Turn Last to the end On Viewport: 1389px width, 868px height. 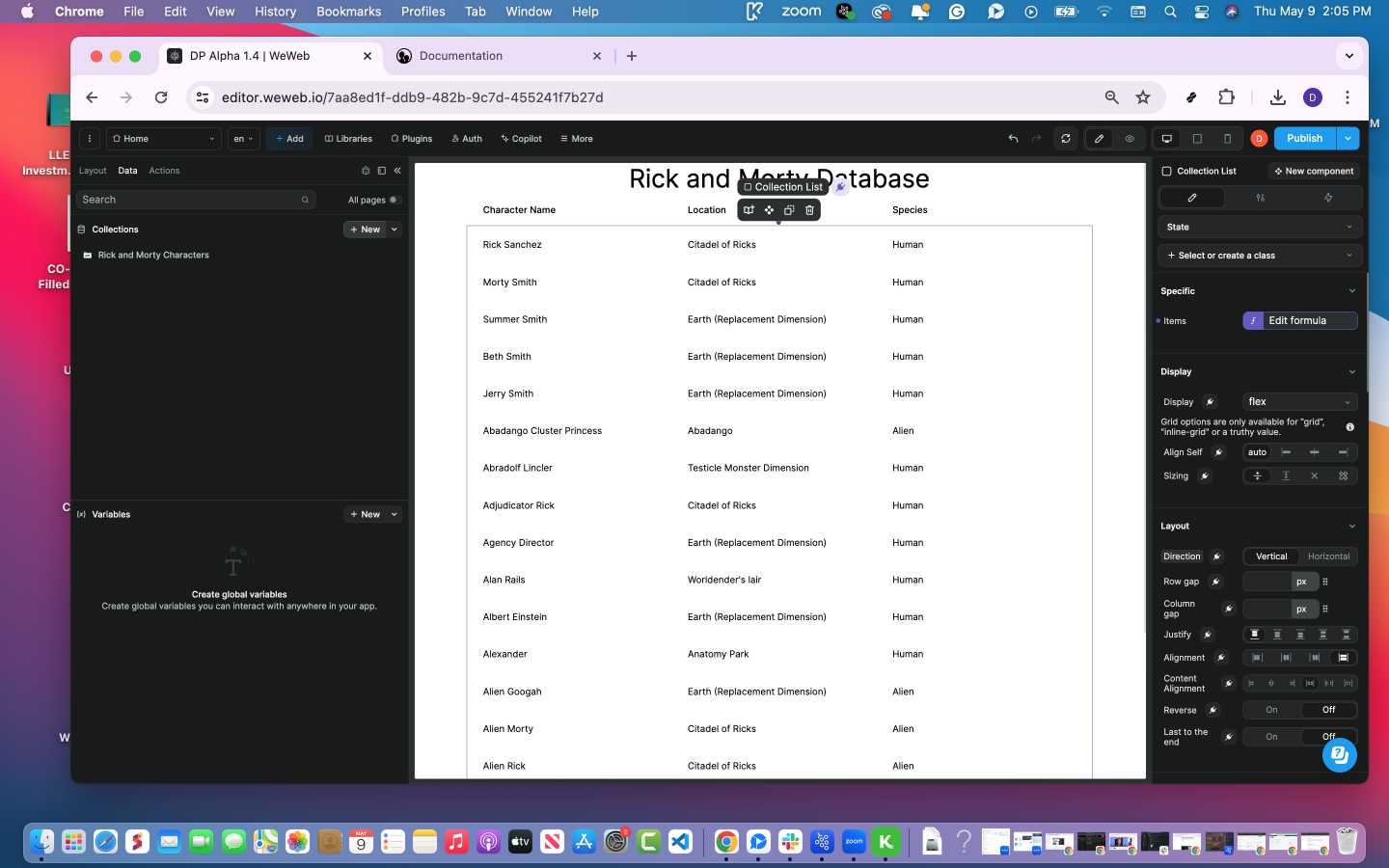[x=1271, y=737]
